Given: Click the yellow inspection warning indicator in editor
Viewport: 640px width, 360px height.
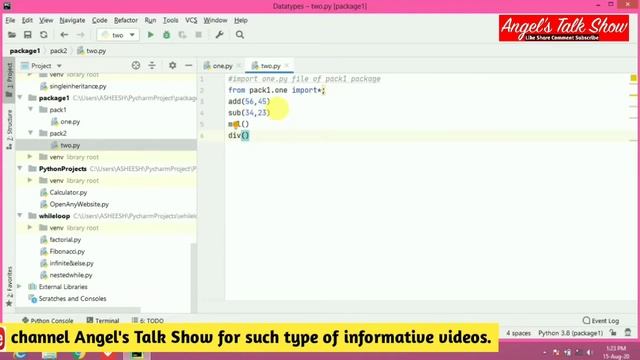Looking at the screenshot, I should tap(633, 78).
